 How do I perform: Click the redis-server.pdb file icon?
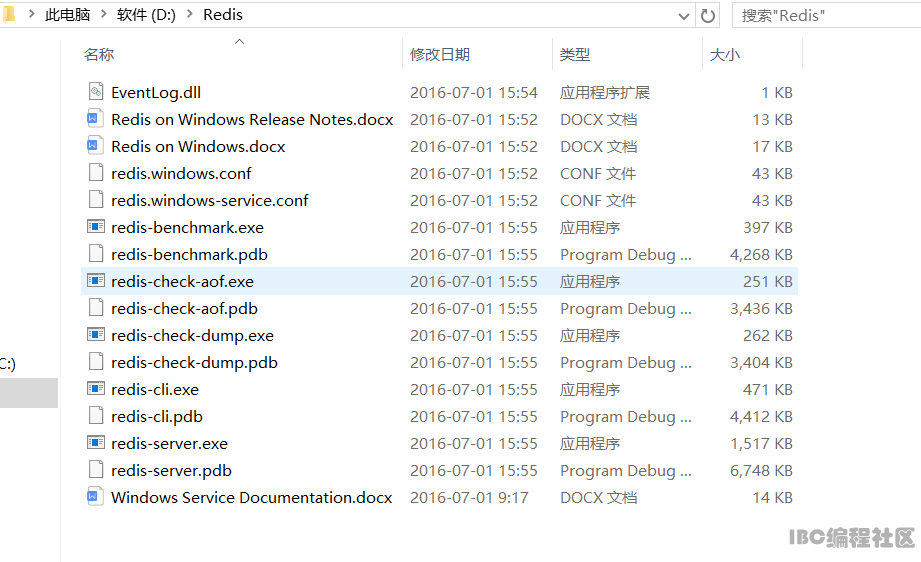coord(96,469)
